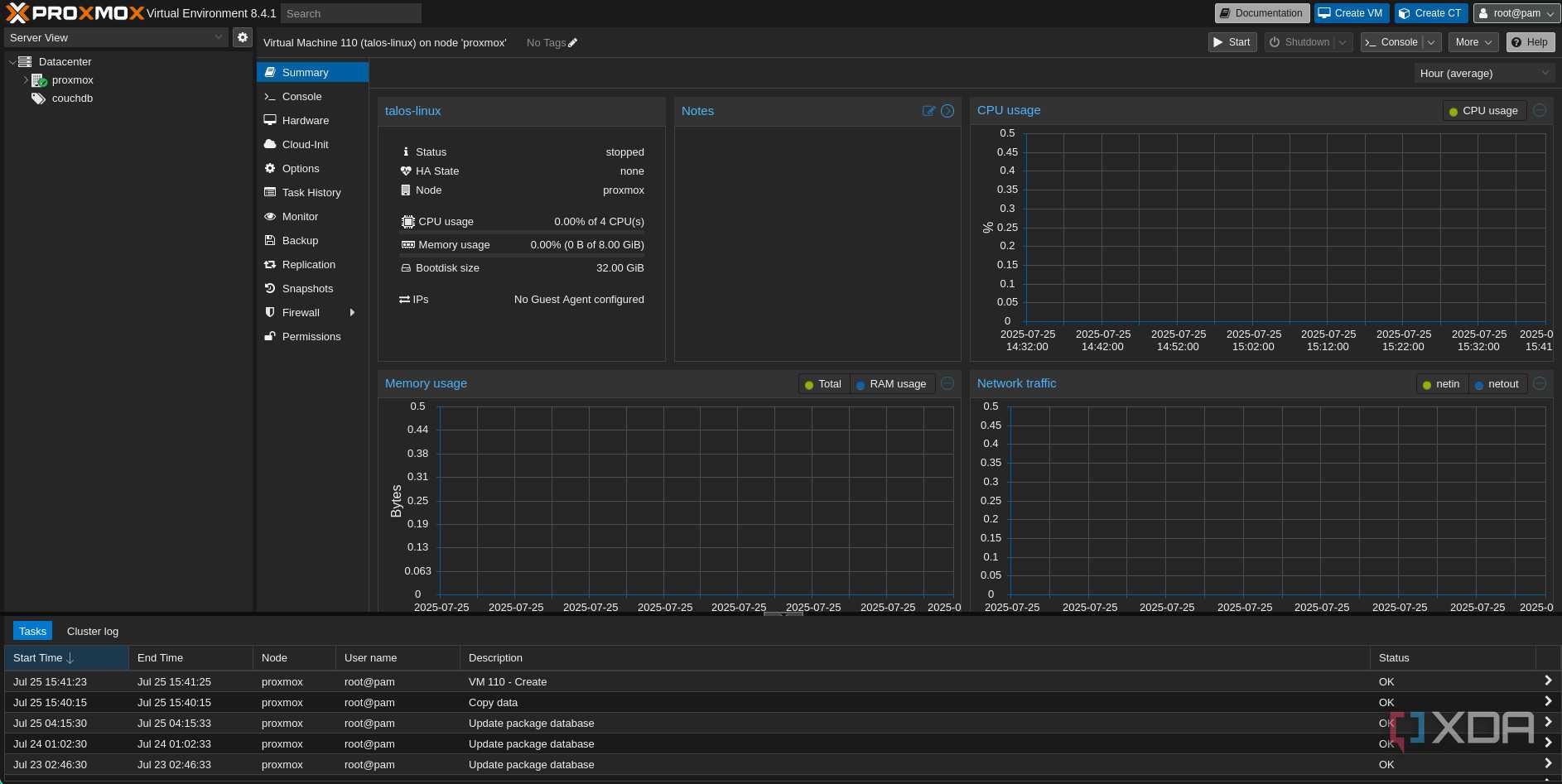
Task: Collapse the Memory usage chart panel
Action: [947, 383]
